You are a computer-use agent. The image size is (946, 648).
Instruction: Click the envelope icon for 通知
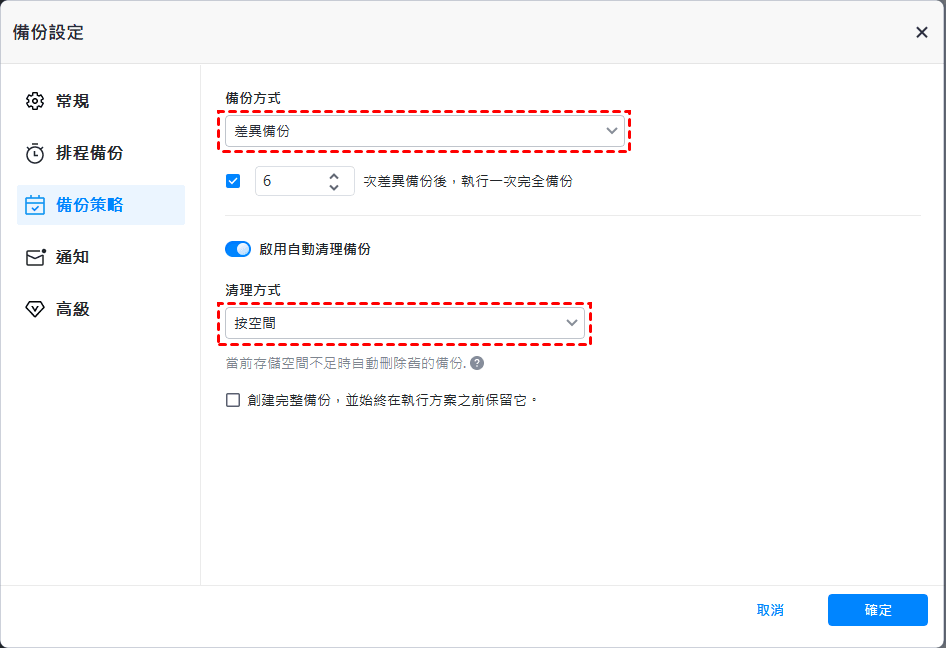point(35,257)
